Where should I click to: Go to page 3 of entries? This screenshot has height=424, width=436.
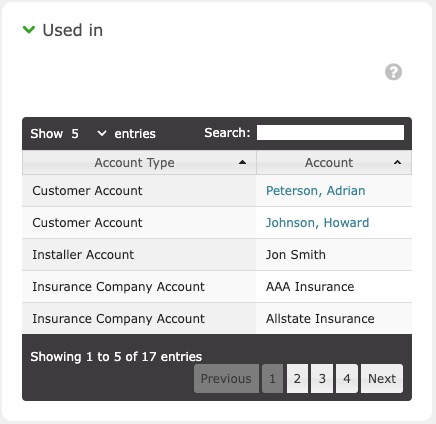tap(322, 379)
